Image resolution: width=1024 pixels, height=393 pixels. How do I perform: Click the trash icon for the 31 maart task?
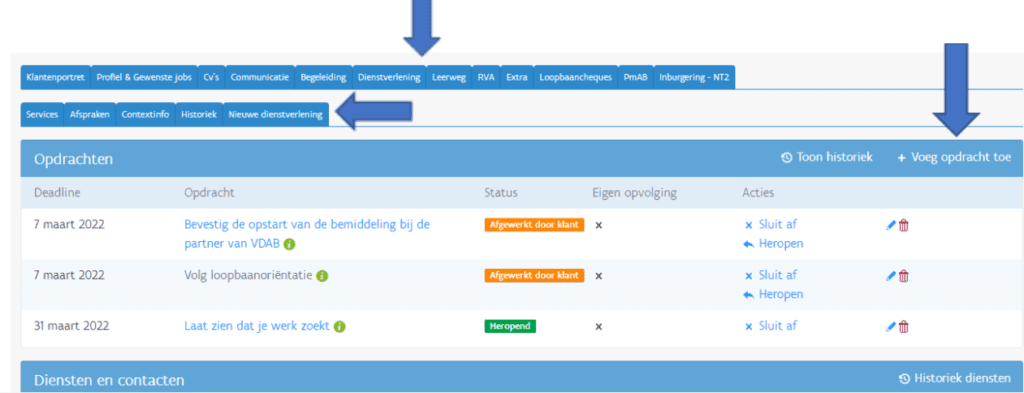click(x=904, y=326)
